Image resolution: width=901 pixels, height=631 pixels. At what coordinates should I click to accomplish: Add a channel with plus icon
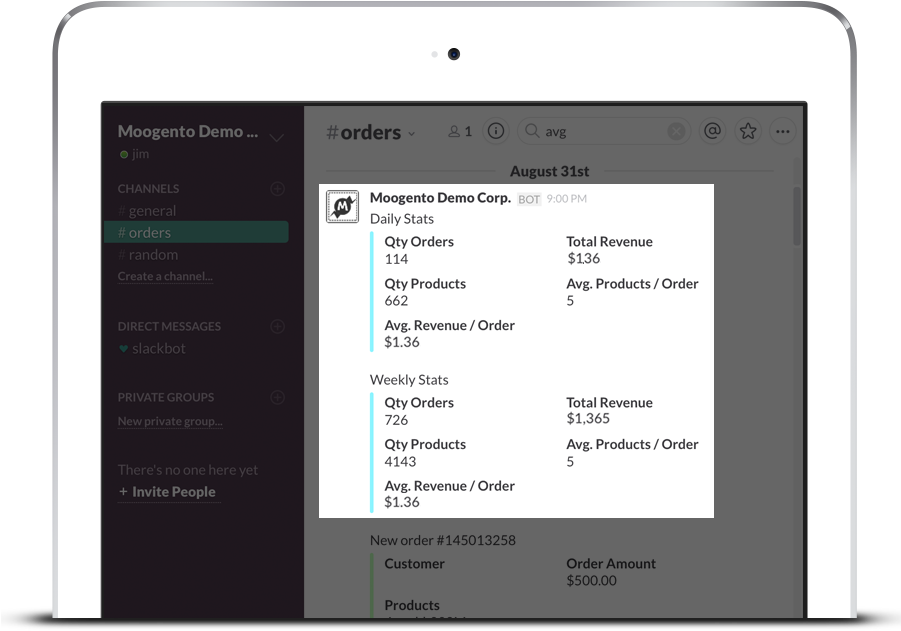tap(278, 188)
